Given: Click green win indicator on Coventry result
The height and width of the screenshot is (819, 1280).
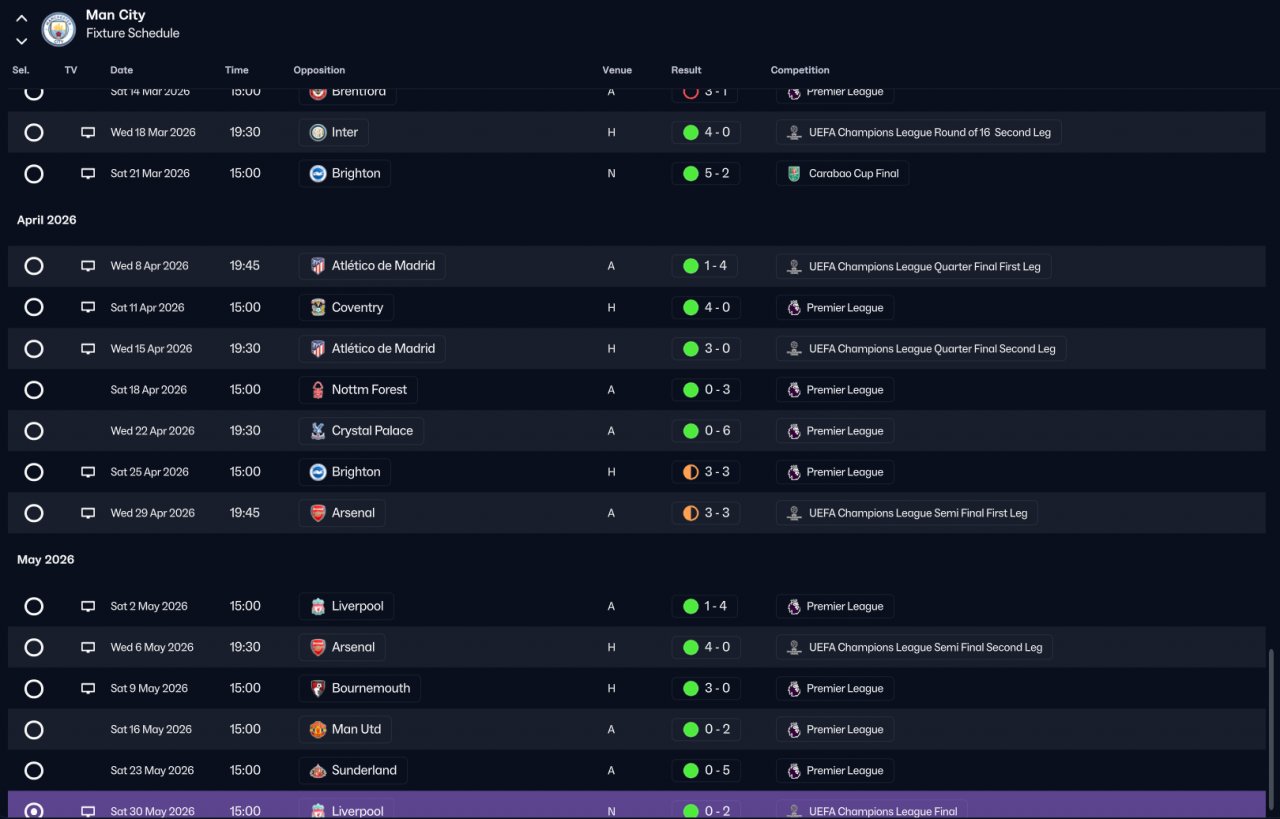Looking at the screenshot, I should (690, 307).
